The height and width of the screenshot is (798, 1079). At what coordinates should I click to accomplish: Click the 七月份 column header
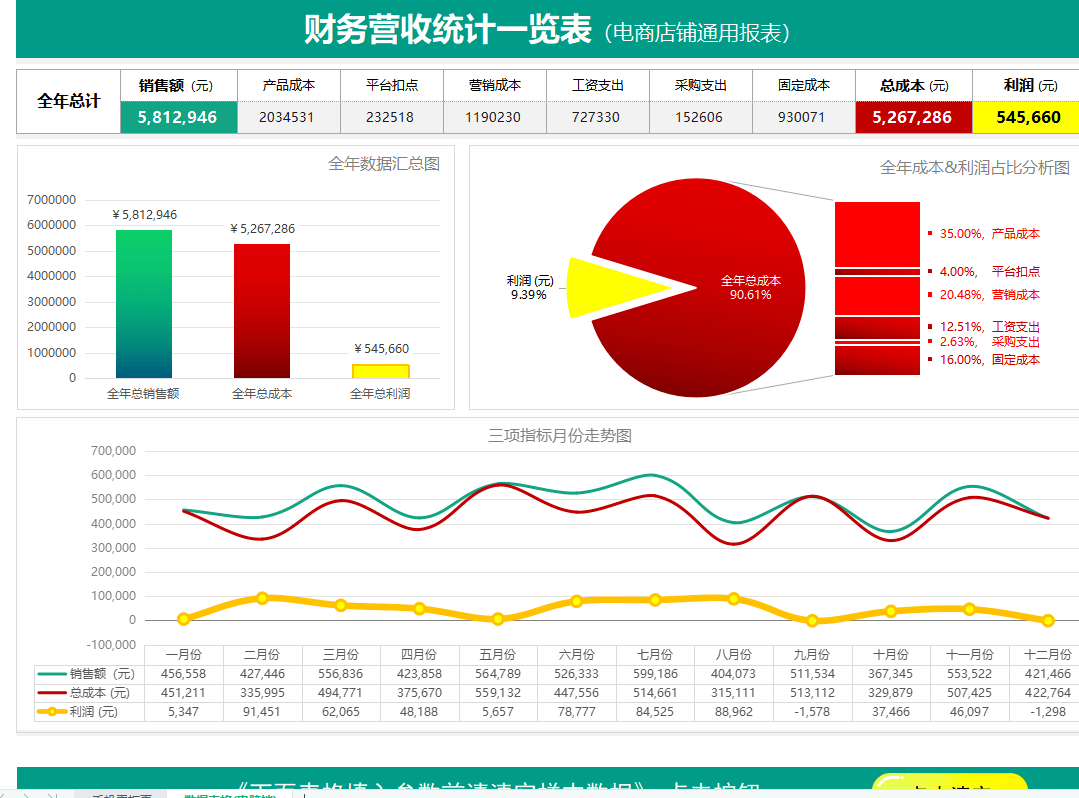pos(655,655)
